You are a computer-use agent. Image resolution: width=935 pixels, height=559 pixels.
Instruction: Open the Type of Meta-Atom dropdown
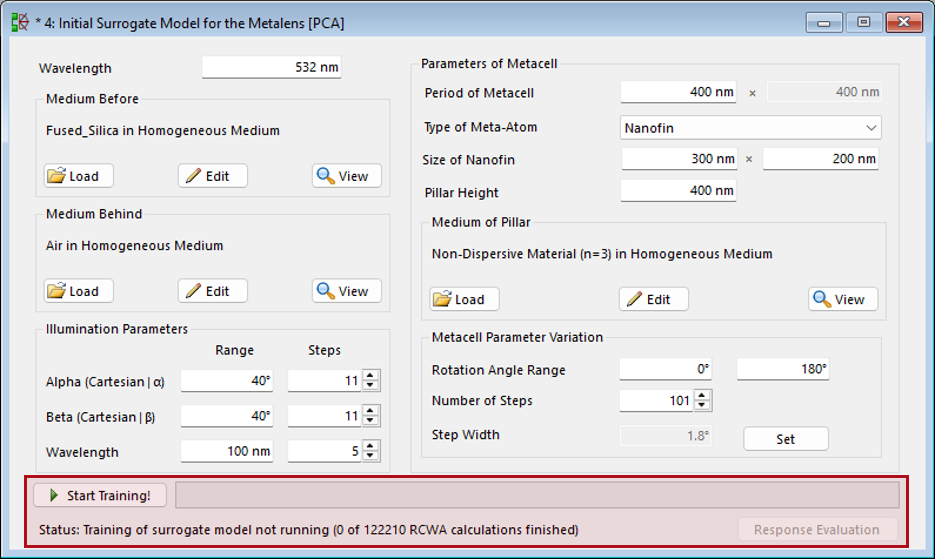click(x=750, y=128)
